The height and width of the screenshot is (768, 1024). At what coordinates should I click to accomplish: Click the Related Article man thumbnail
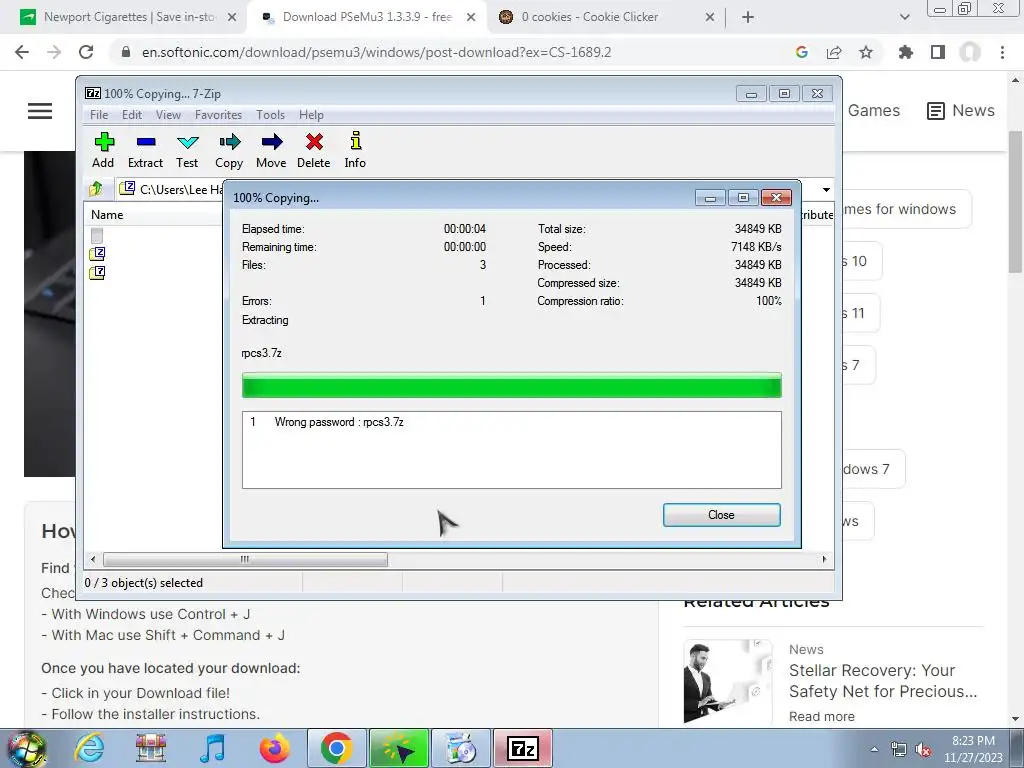(728, 681)
